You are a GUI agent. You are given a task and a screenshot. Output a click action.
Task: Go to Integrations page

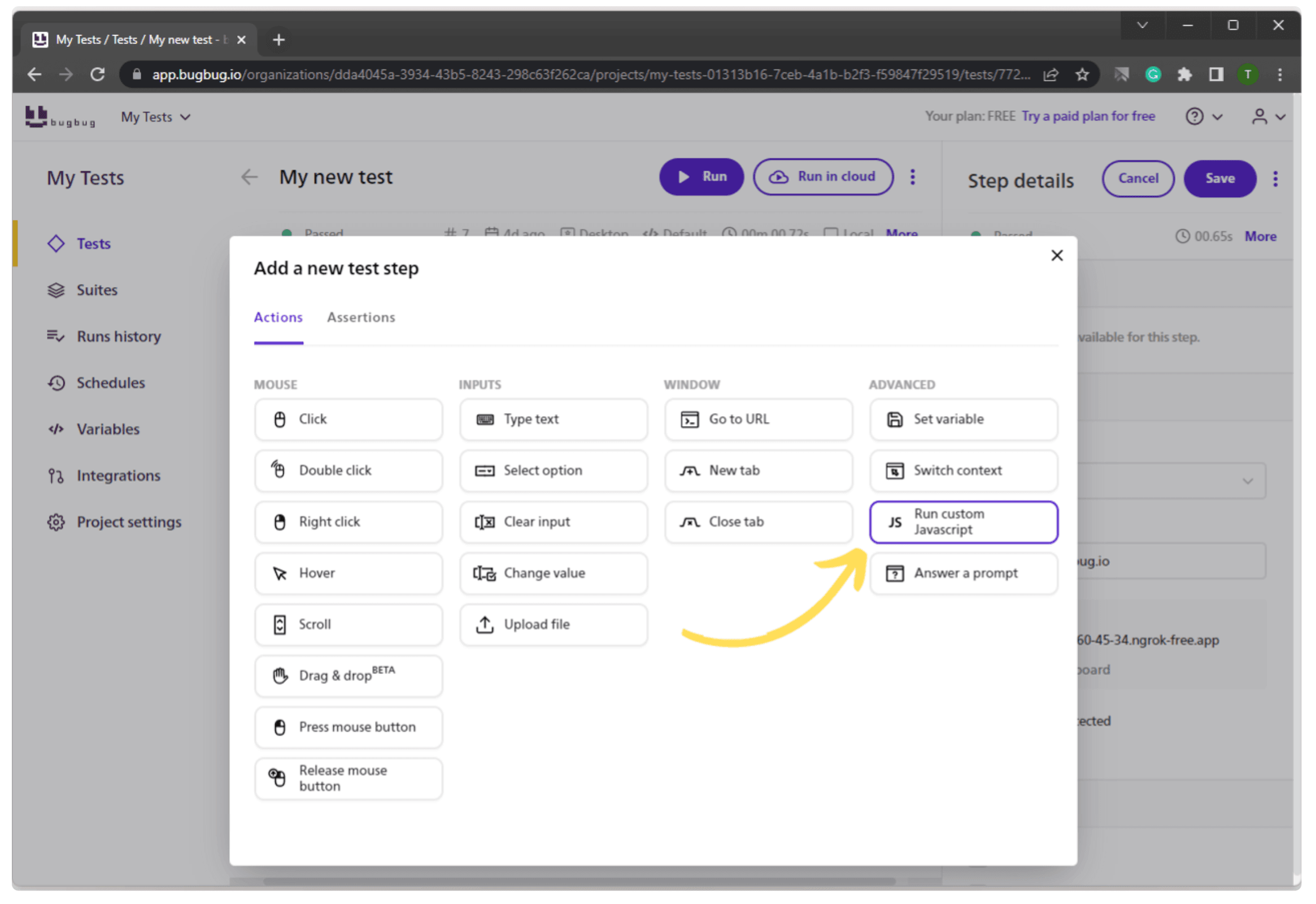pos(119,476)
